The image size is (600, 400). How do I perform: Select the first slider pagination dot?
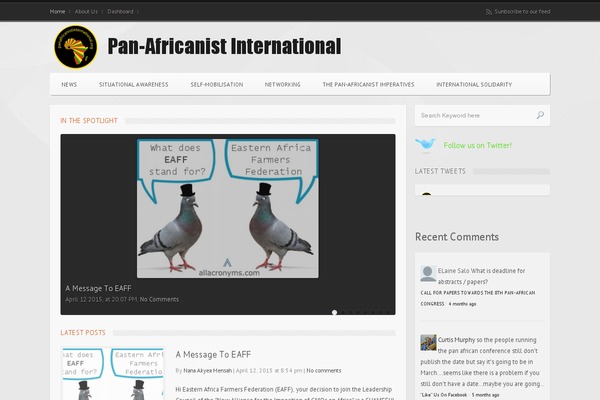coord(334,312)
